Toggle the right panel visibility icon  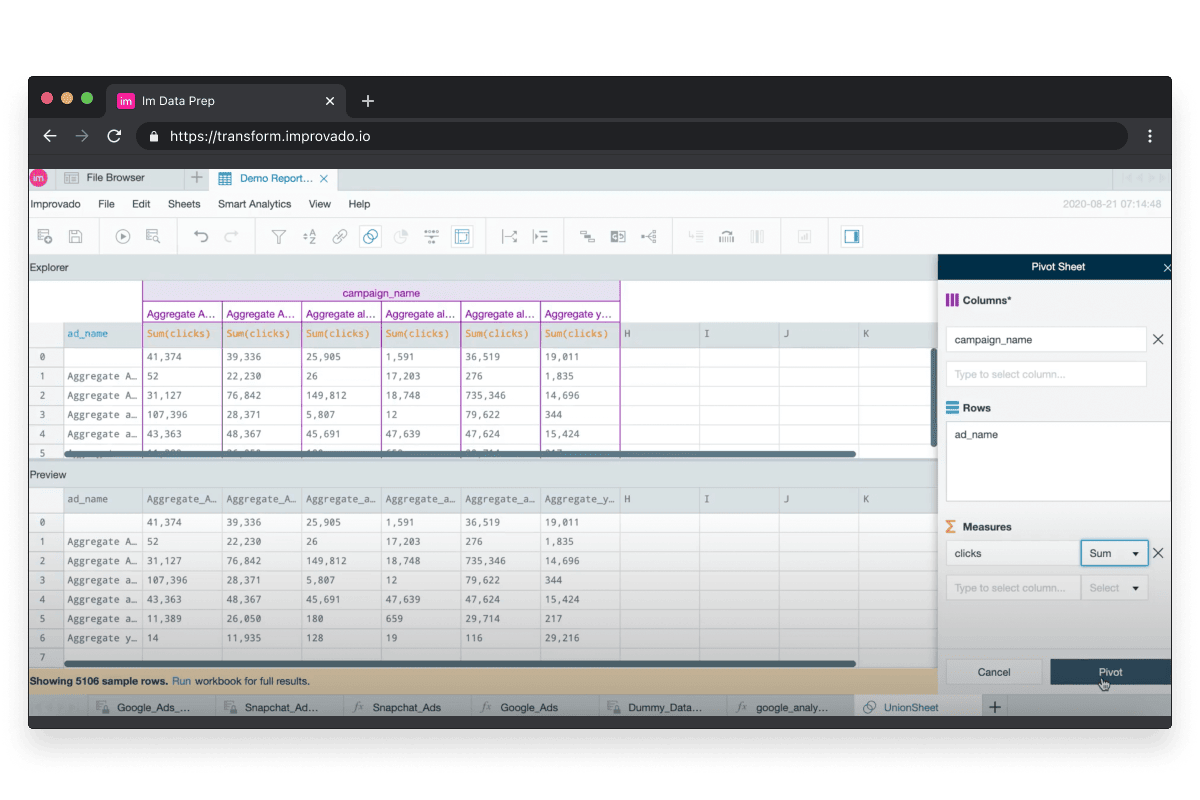click(x=852, y=236)
